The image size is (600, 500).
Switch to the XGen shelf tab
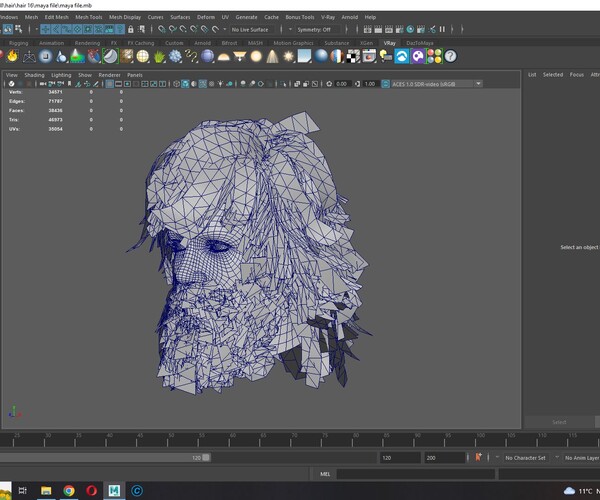point(366,43)
